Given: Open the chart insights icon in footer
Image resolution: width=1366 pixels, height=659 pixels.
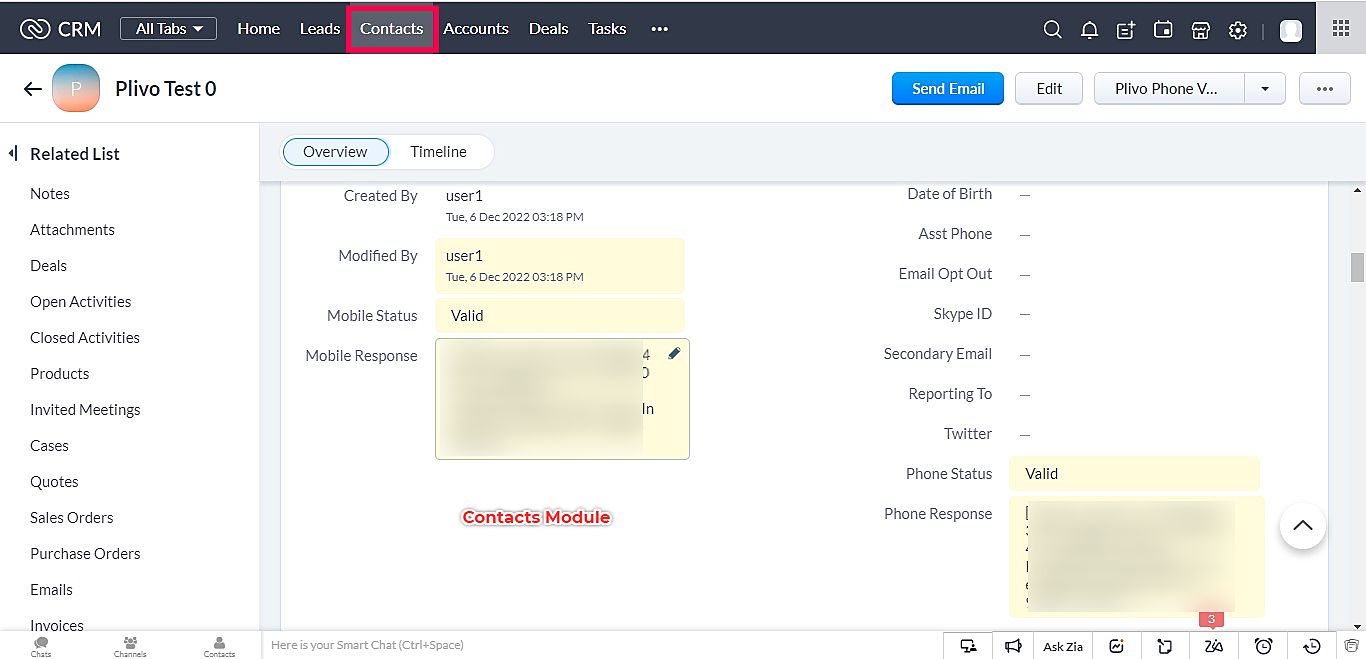Looking at the screenshot, I should [x=1117, y=646].
